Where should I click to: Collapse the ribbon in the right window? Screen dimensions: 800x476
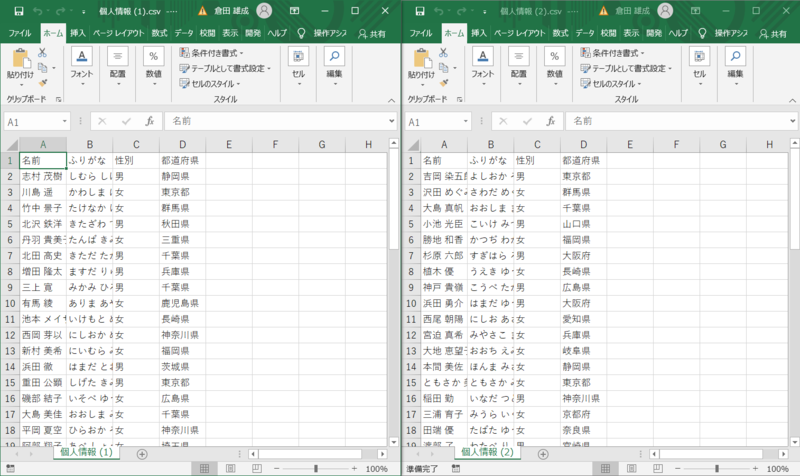[x=792, y=101]
